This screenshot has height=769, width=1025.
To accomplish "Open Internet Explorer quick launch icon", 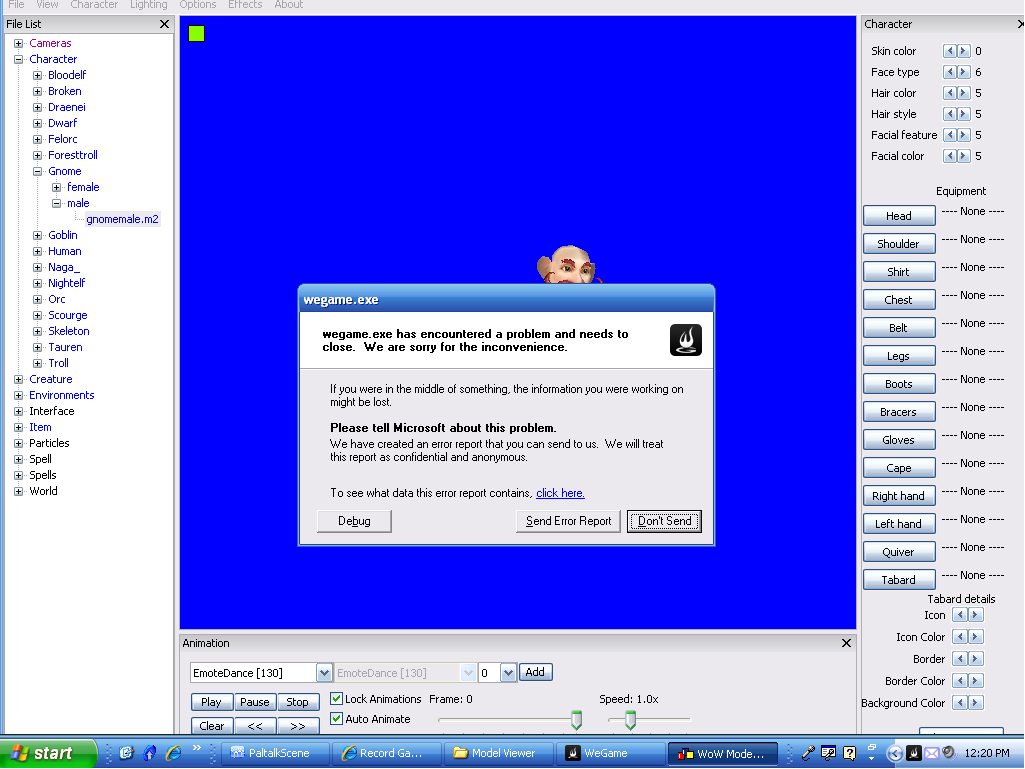I will (173, 753).
